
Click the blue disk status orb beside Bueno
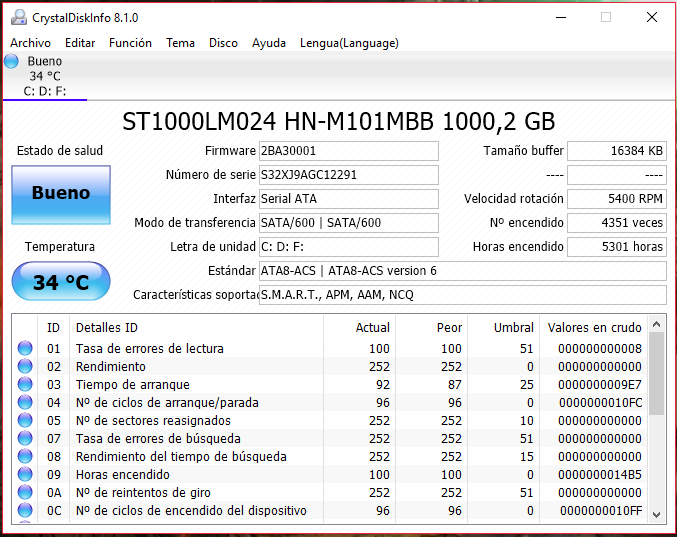(12, 61)
